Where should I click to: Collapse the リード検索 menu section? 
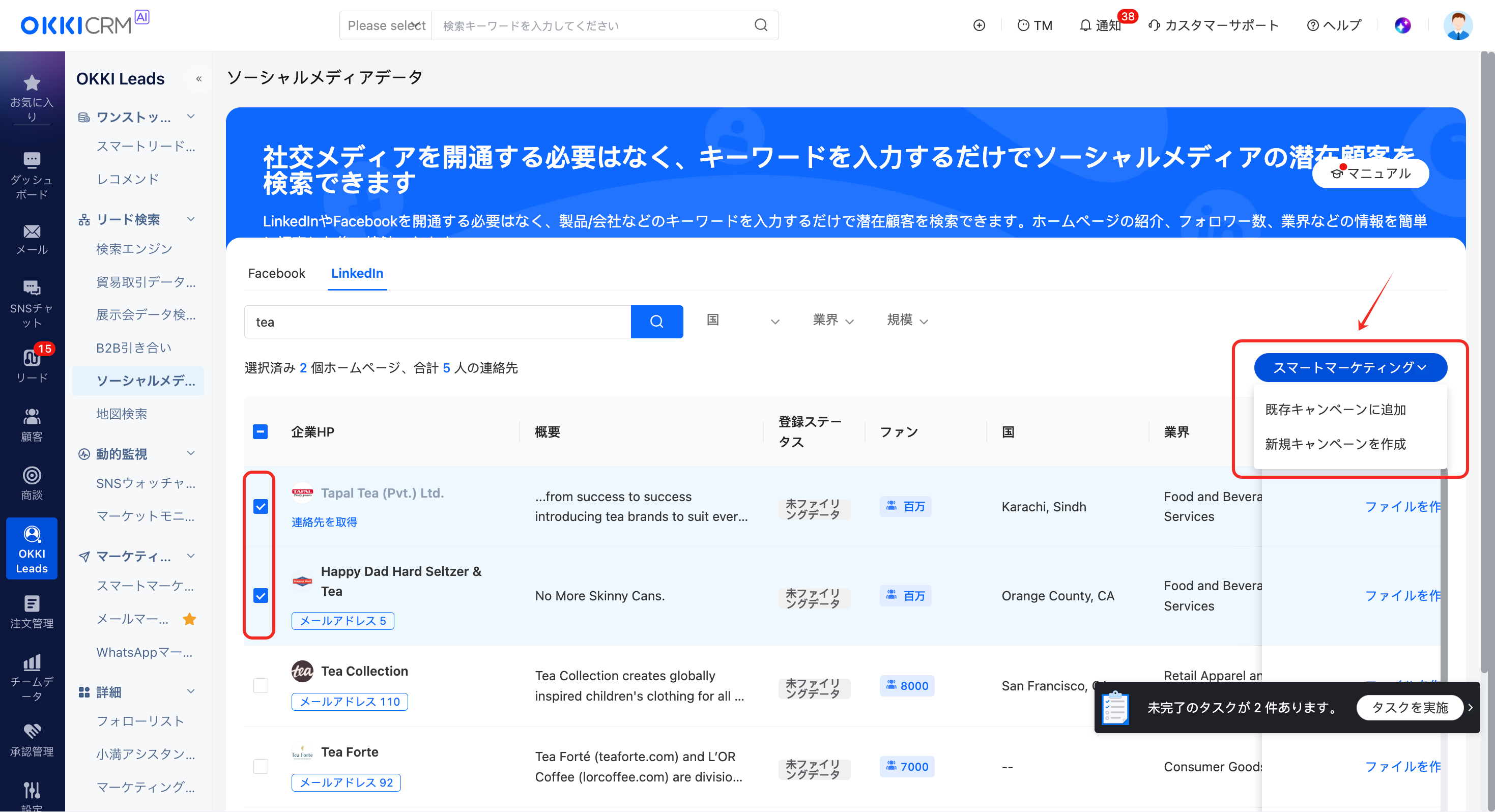191,219
